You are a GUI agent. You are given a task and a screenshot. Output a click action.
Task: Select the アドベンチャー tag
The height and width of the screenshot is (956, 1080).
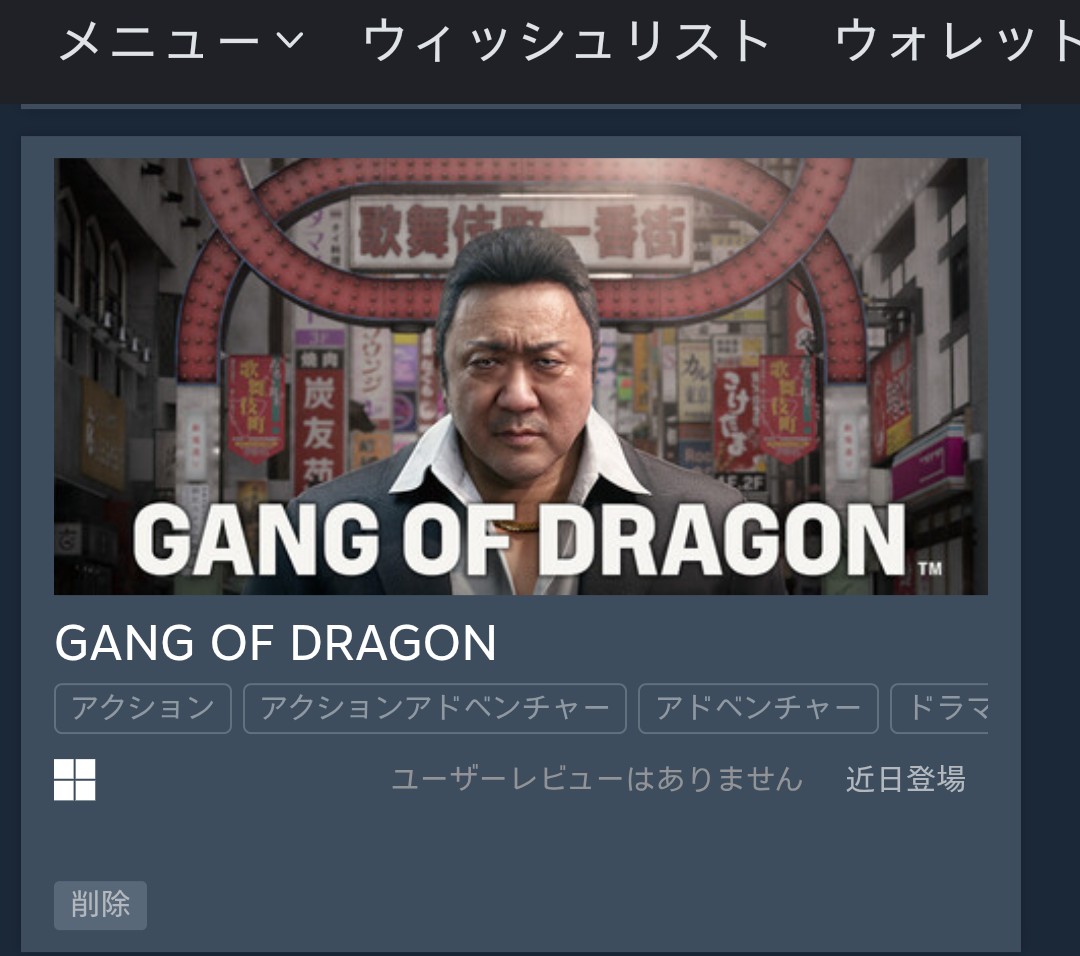coord(758,709)
